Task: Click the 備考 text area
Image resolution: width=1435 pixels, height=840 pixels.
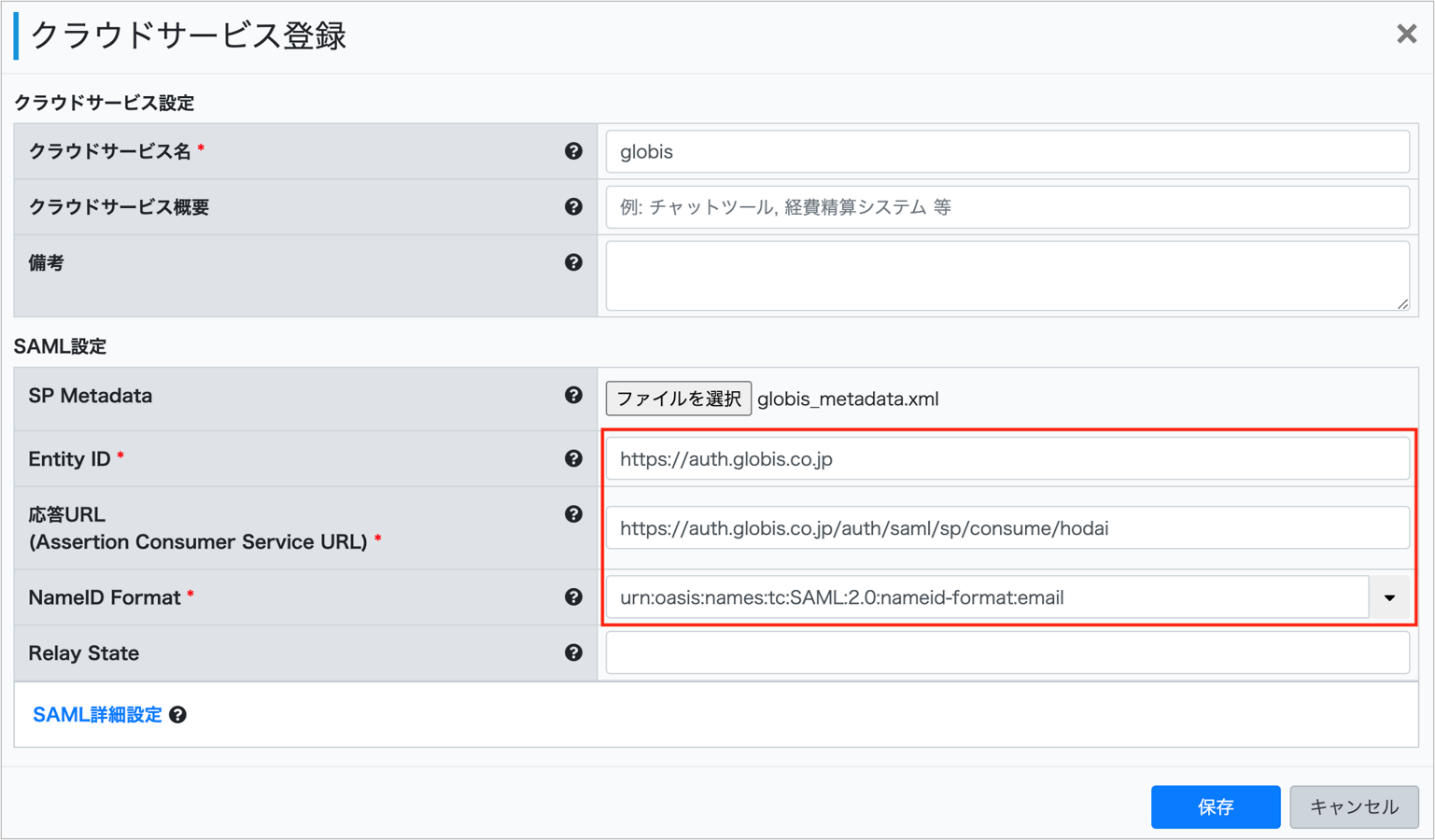Action: (x=1006, y=275)
